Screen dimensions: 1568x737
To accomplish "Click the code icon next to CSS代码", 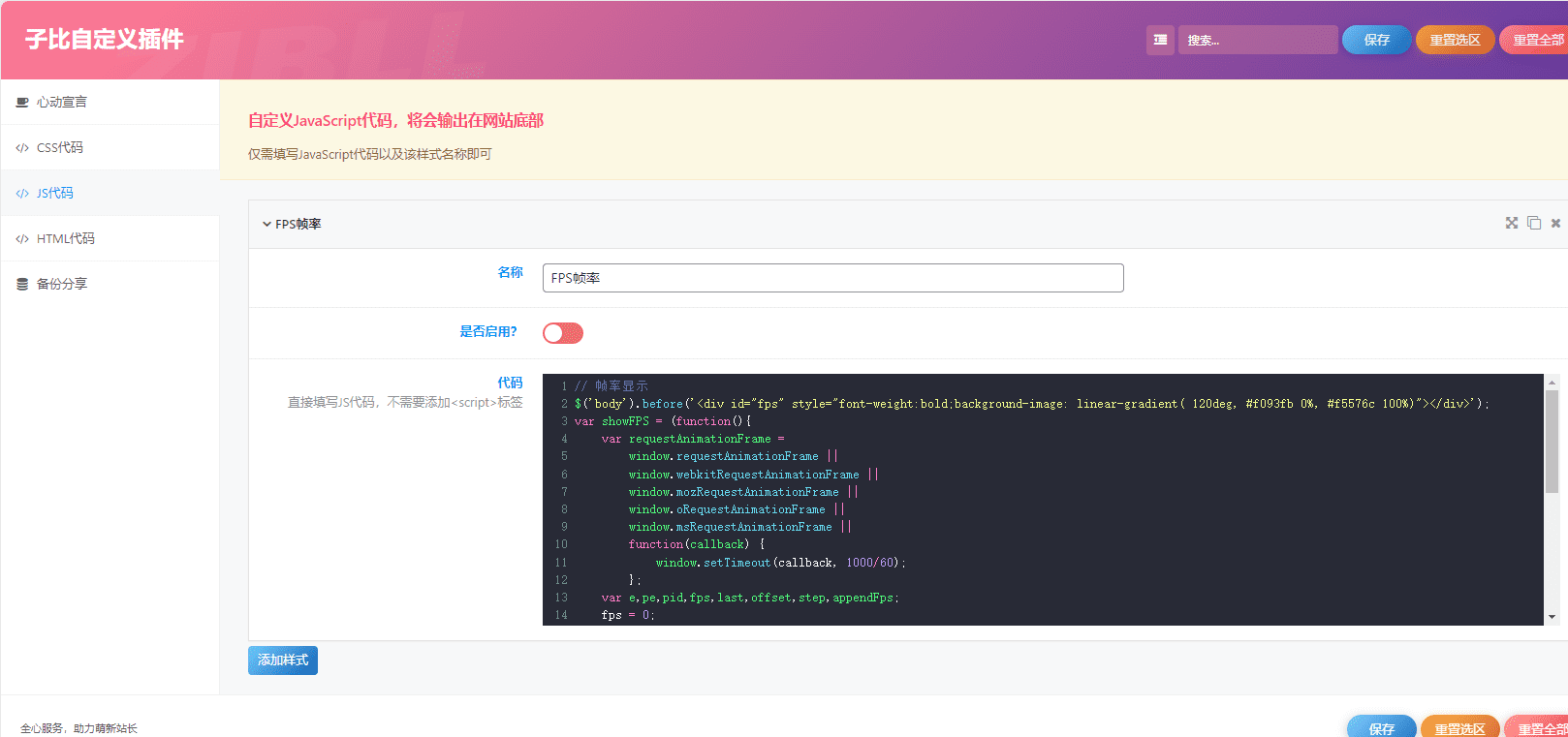I will coord(22,147).
